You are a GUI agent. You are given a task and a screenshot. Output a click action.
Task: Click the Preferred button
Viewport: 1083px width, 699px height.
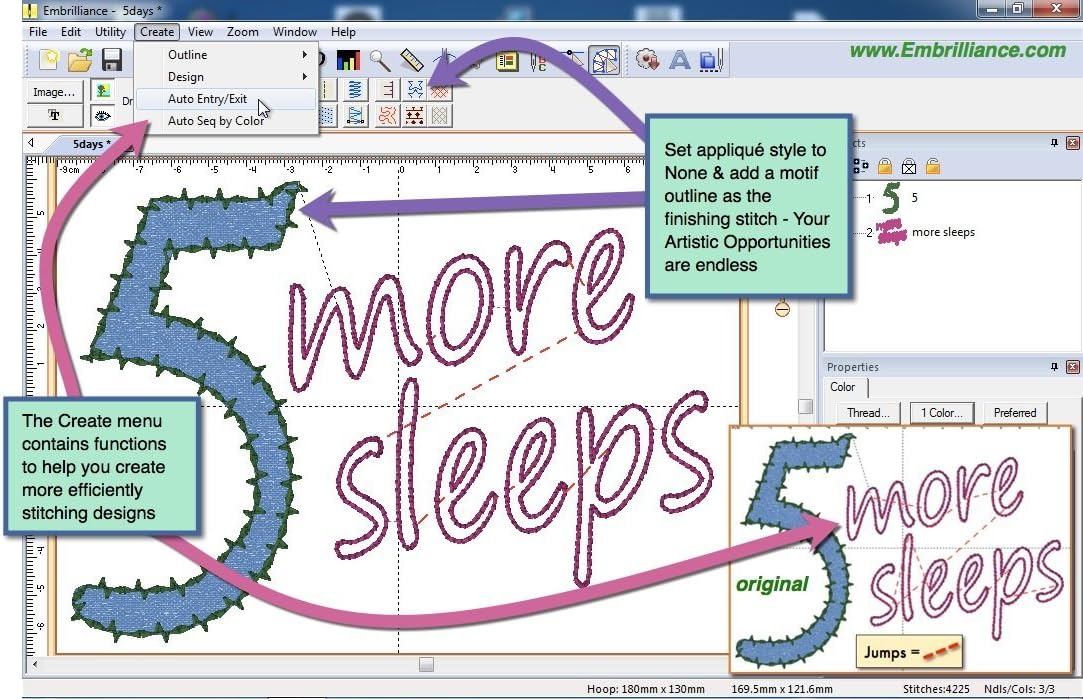coord(1015,412)
